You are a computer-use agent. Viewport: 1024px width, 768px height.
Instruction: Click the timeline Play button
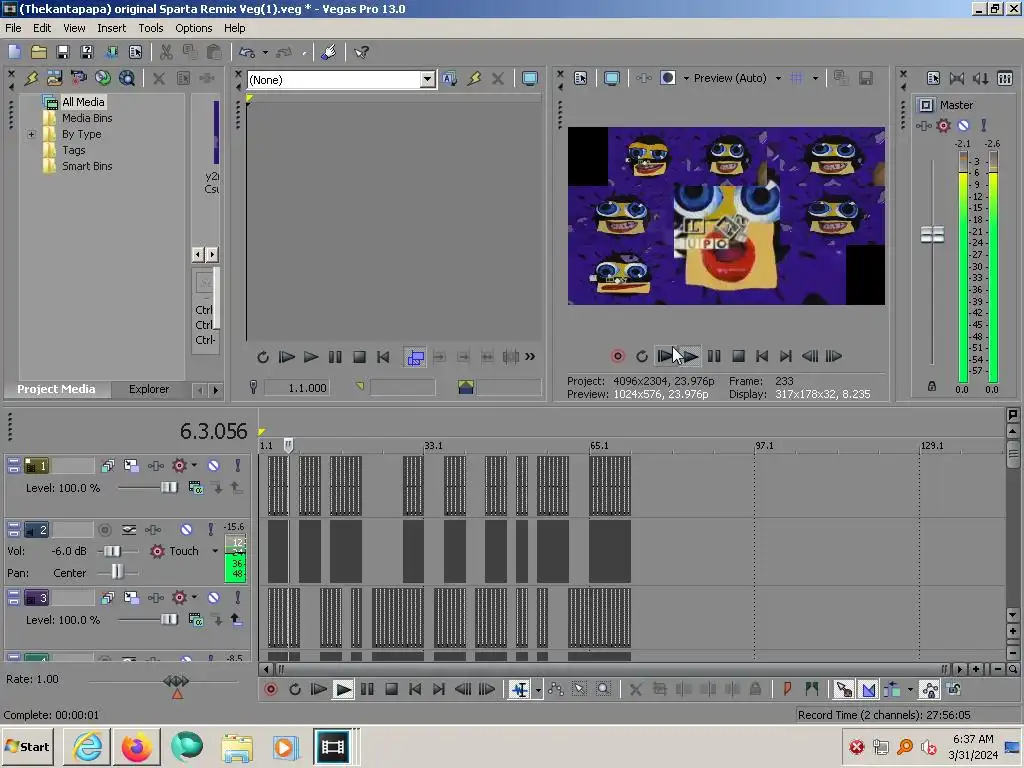tap(343, 690)
